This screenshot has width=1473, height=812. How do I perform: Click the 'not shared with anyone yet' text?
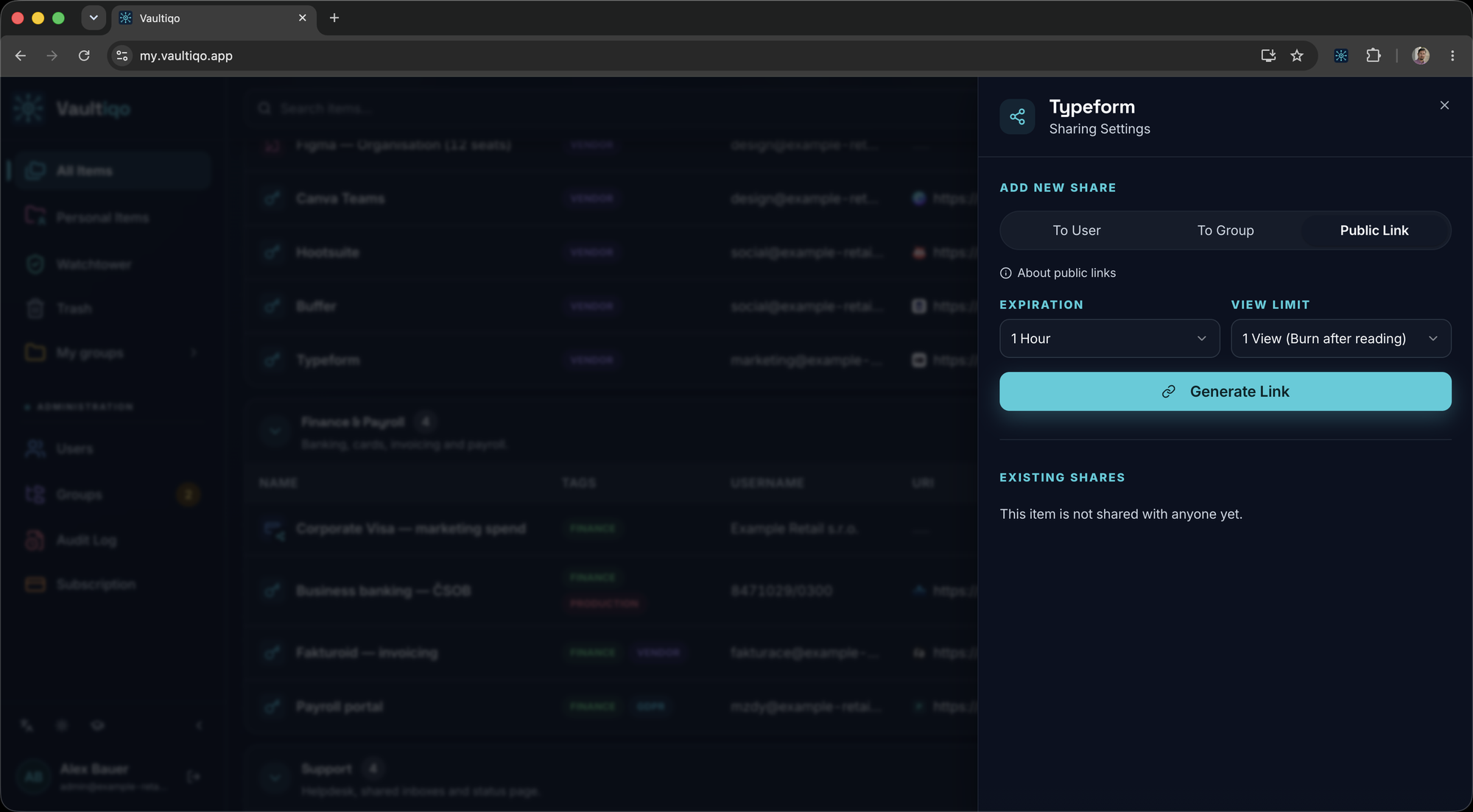pyautogui.click(x=1121, y=514)
